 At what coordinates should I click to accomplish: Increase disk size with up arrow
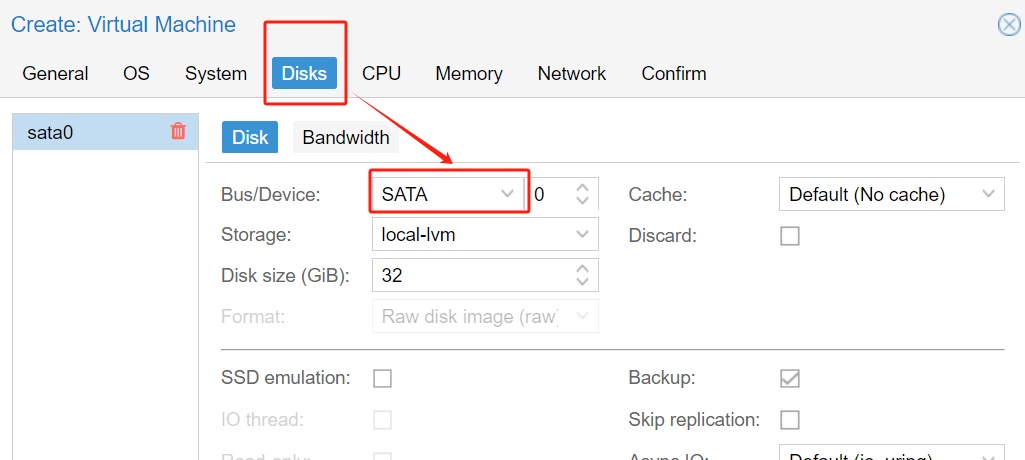click(x=583, y=267)
